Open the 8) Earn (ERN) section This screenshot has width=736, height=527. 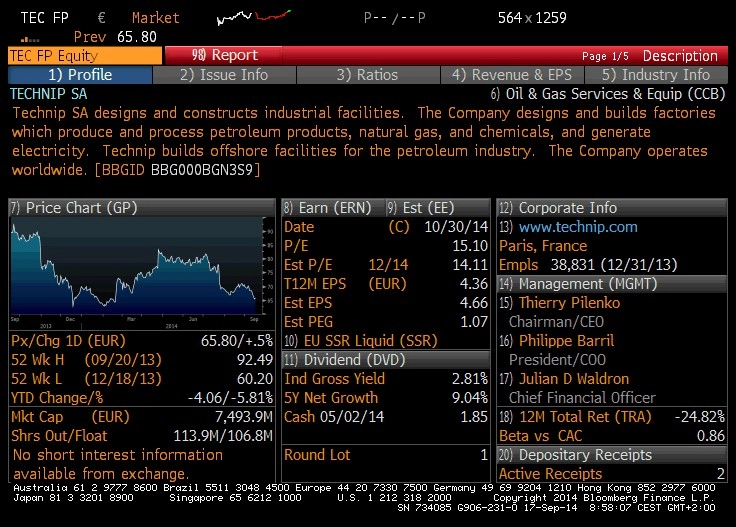333,207
